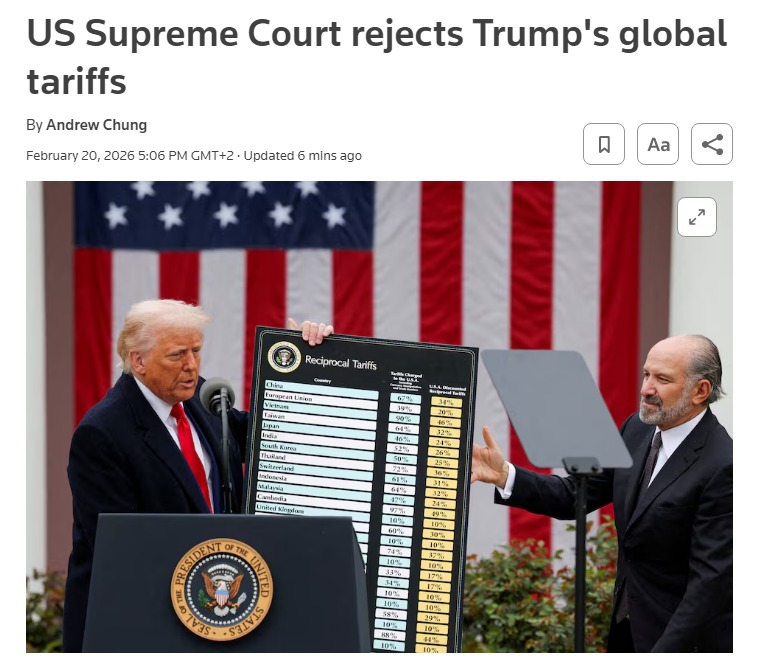Click the word 'By' before the author name

click(34, 125)
